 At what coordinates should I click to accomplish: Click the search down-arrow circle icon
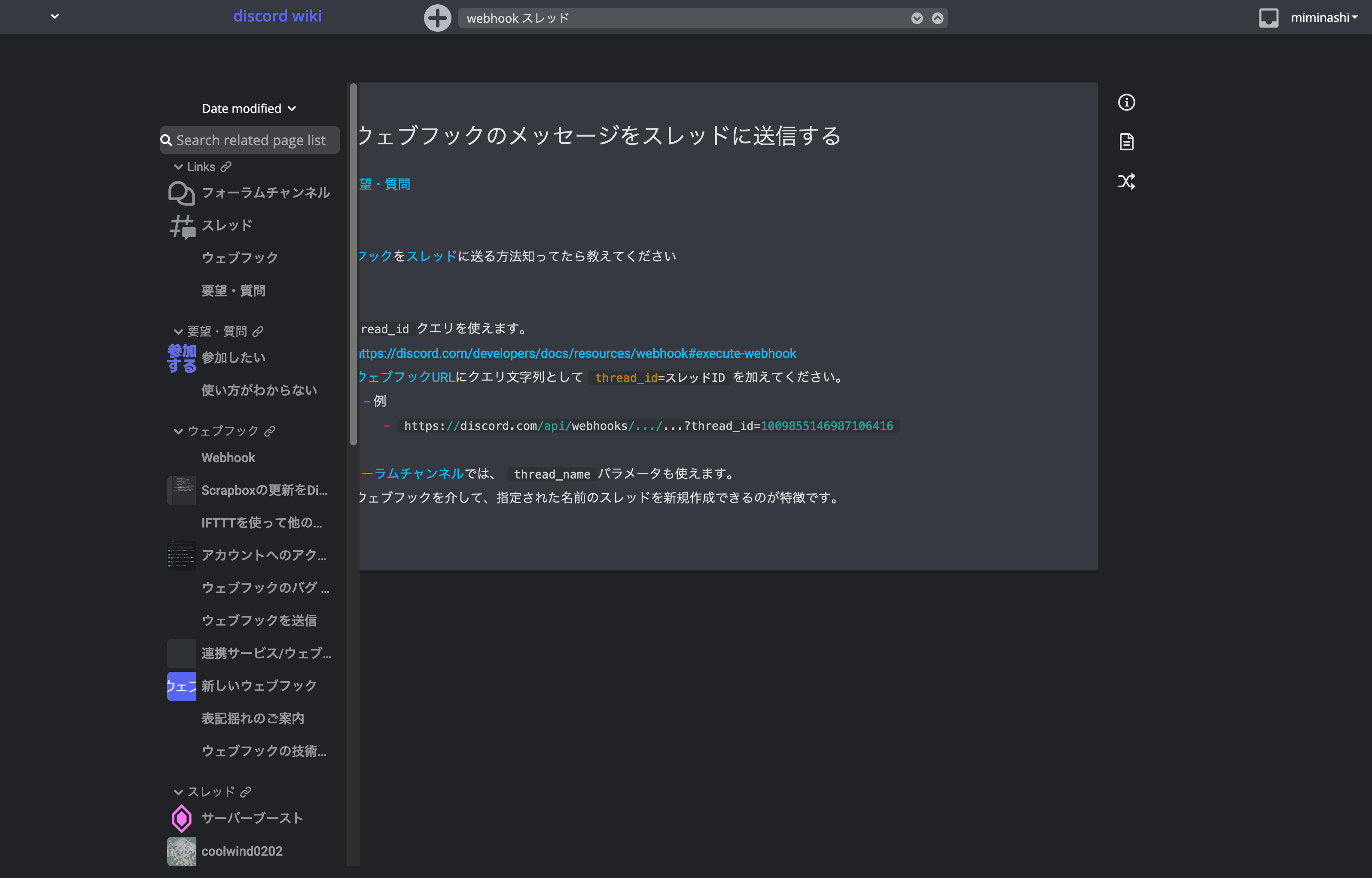pyautogui.click(x=917, y=18)
